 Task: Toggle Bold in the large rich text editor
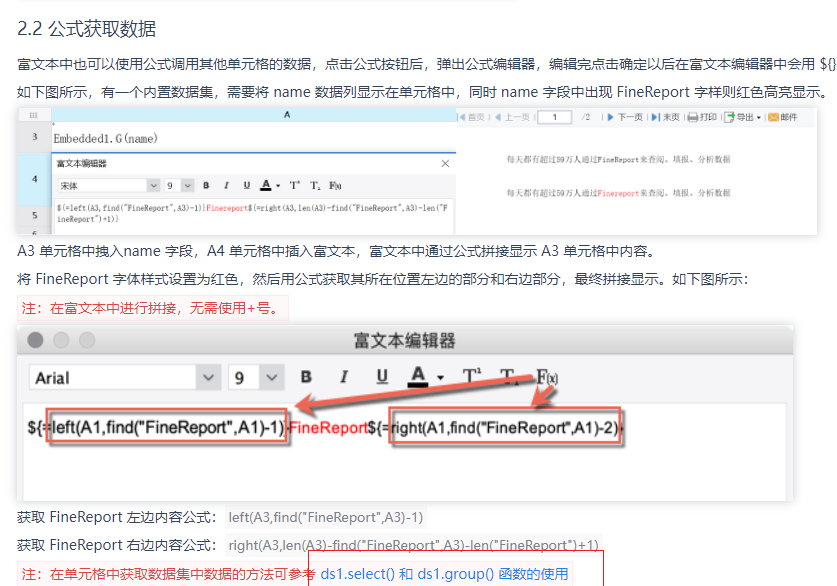coord(306,377)
